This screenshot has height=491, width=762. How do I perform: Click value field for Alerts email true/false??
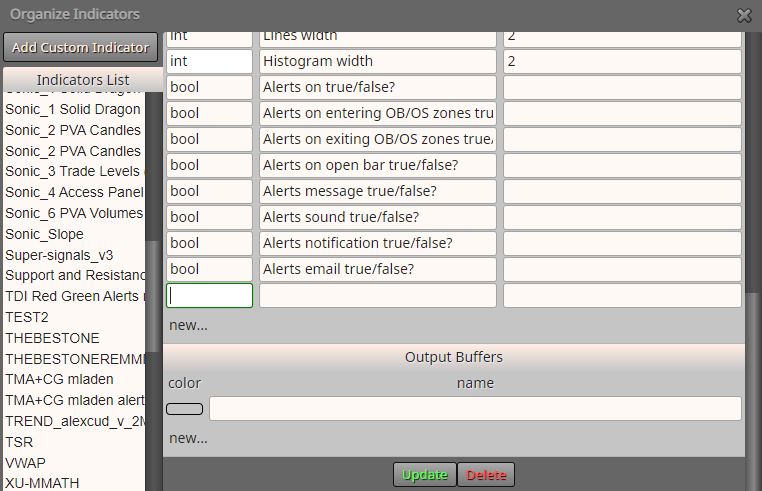pos(623,269)
